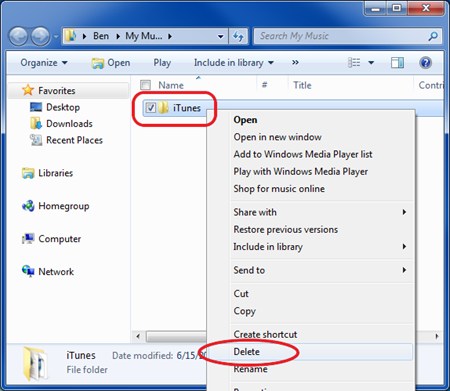The width and height of the screenshot is (450, 391).
Task: Expand the arrow after My Mu... in the address path
Action: 170,36
